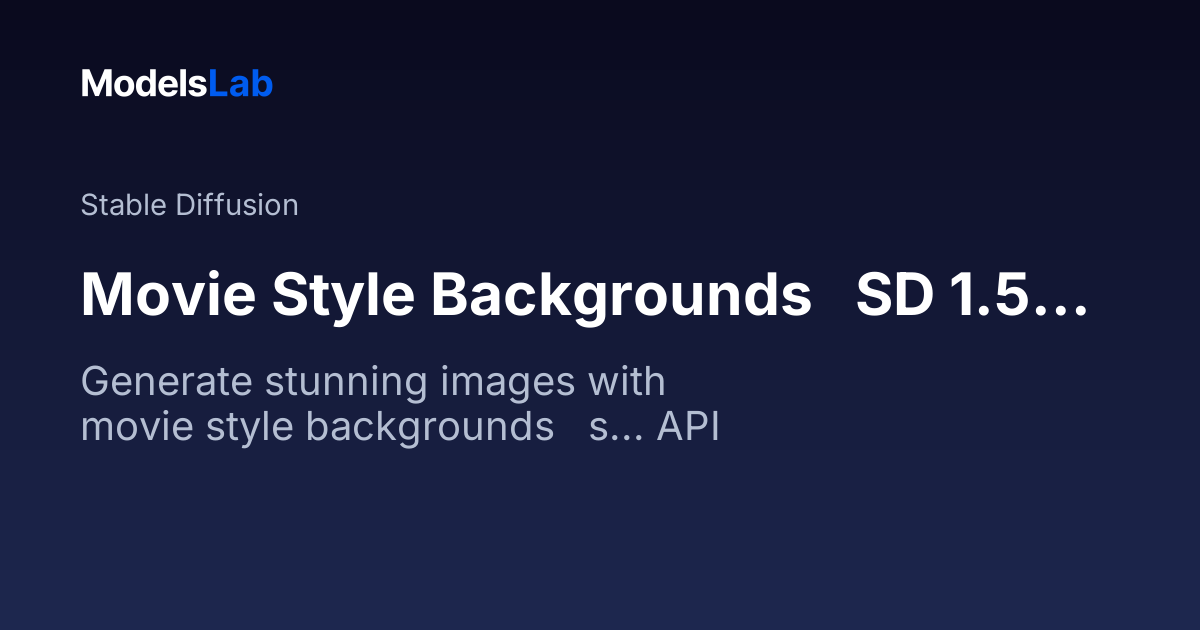Screen dimensions: 1200x630
Task: Click the word "Diffusion" above the title
Action: click(237, 205)
